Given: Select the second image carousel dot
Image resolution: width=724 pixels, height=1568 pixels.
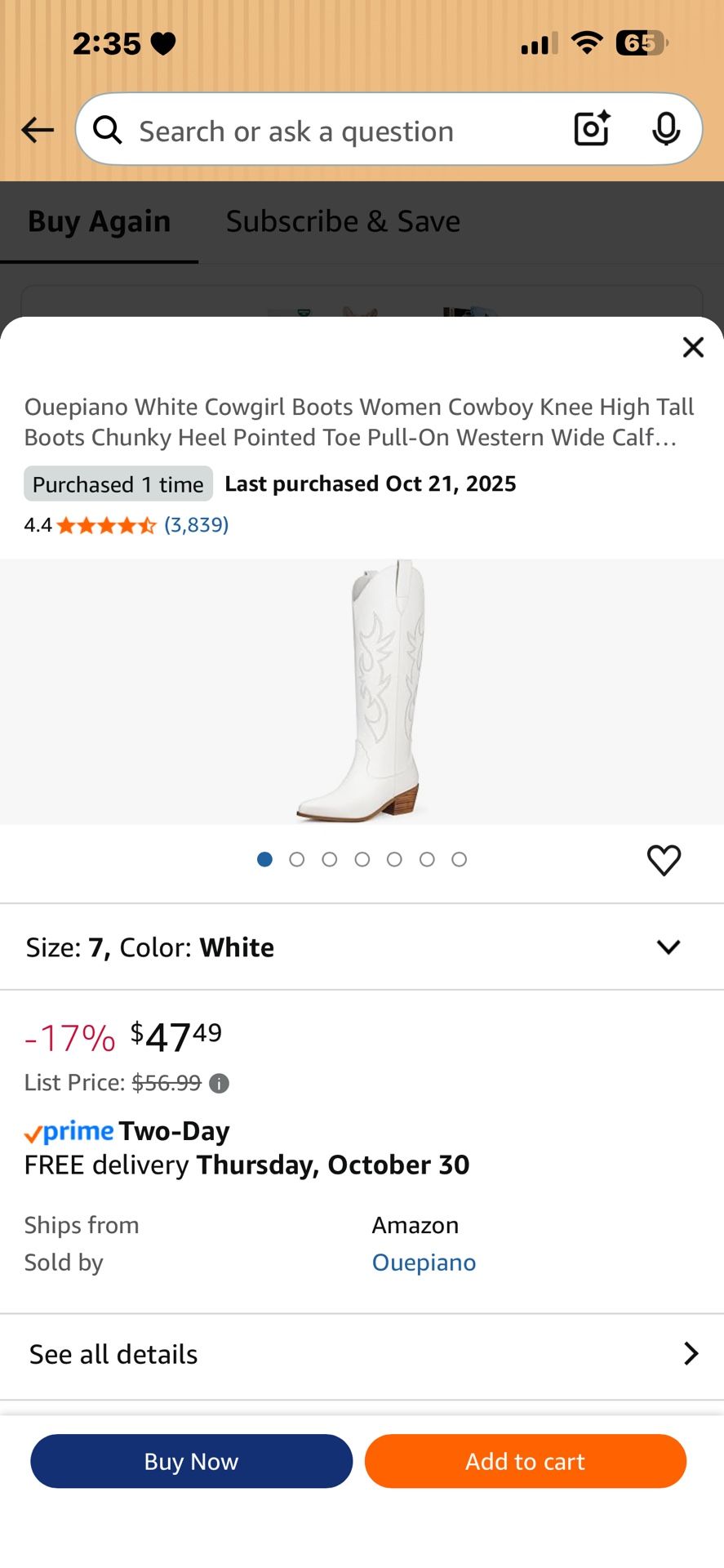Looking at the screenshot, I should [x=297, y=859].
